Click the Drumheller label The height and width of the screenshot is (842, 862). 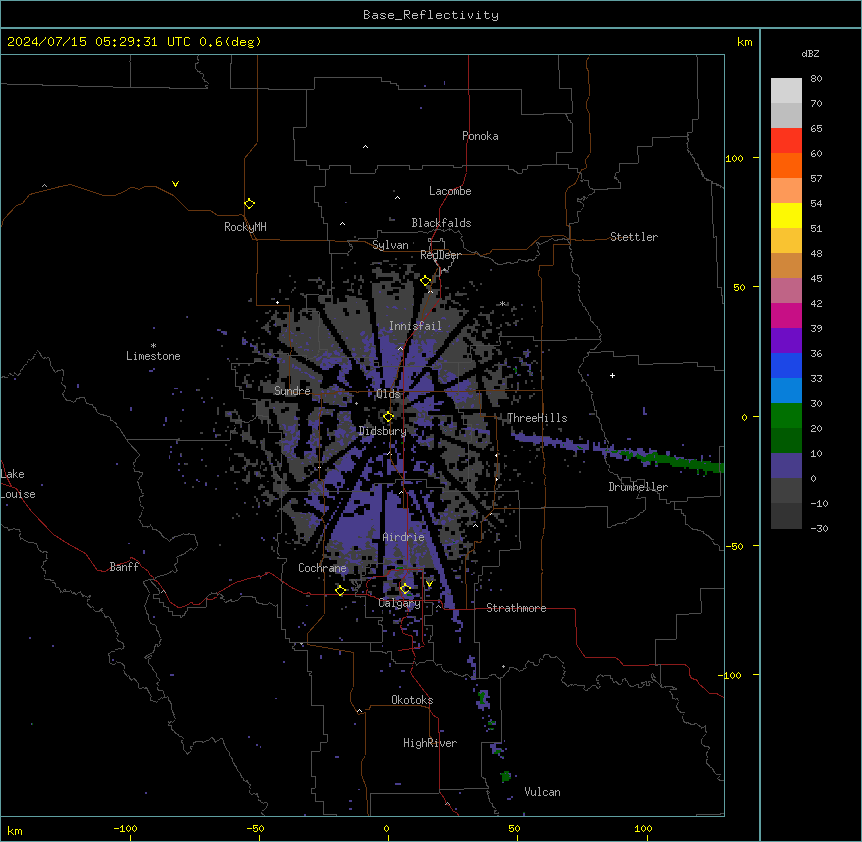point(638,487)
